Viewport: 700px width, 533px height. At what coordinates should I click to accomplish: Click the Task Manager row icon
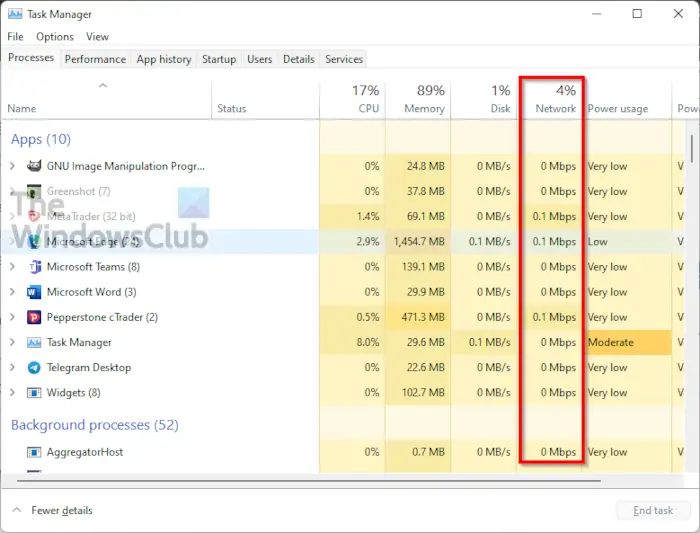(34, 342)
